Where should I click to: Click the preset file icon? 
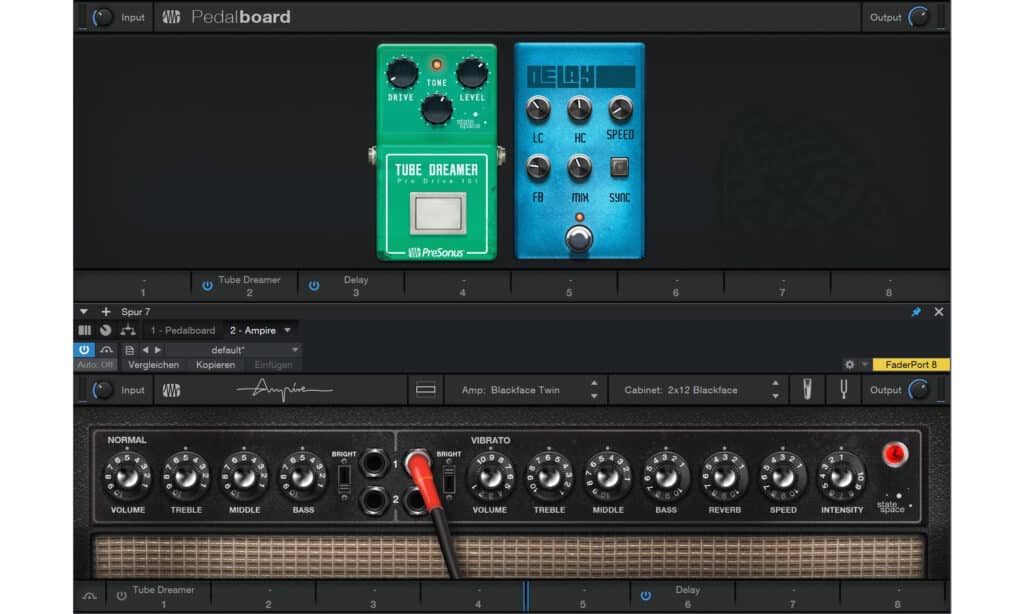coord(129,350)
